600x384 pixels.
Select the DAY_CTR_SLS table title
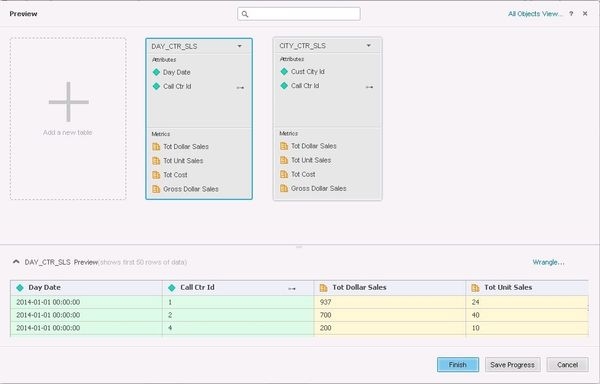[x=174, y=46]
